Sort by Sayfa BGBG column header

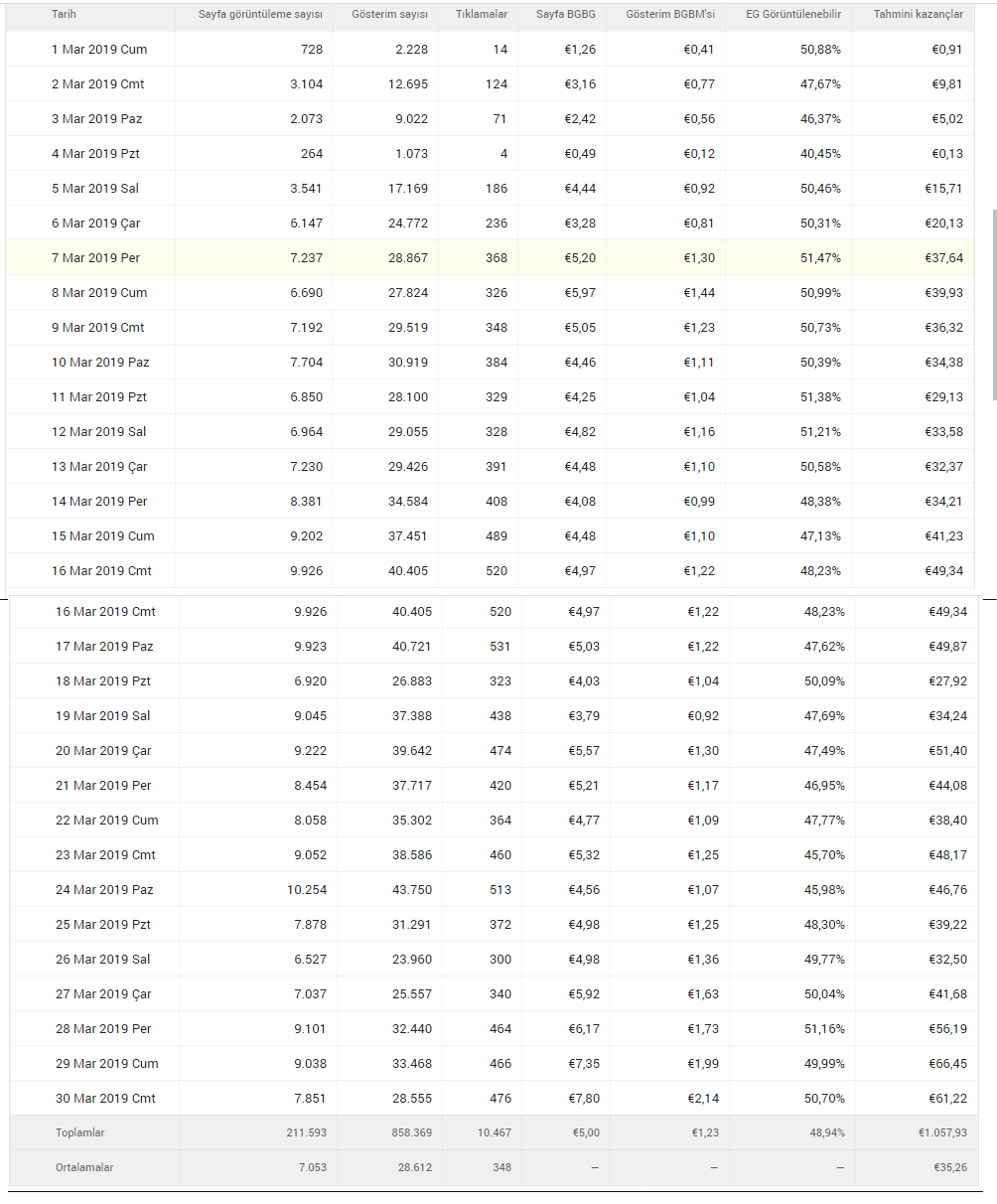[x=566, y=15]
